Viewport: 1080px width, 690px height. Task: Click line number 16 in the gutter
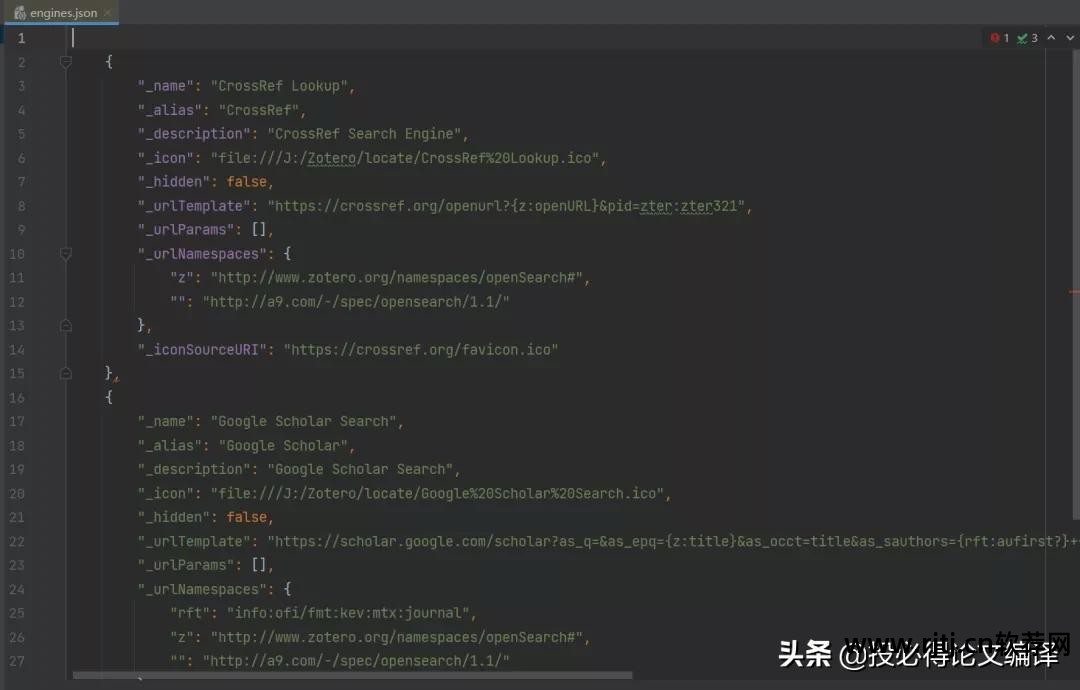click(17, 397)
